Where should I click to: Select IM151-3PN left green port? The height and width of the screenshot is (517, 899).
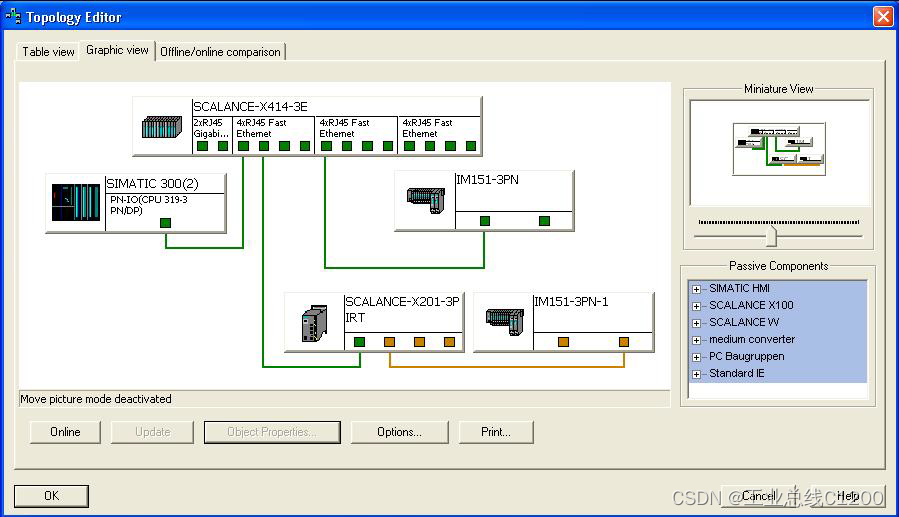485,221
